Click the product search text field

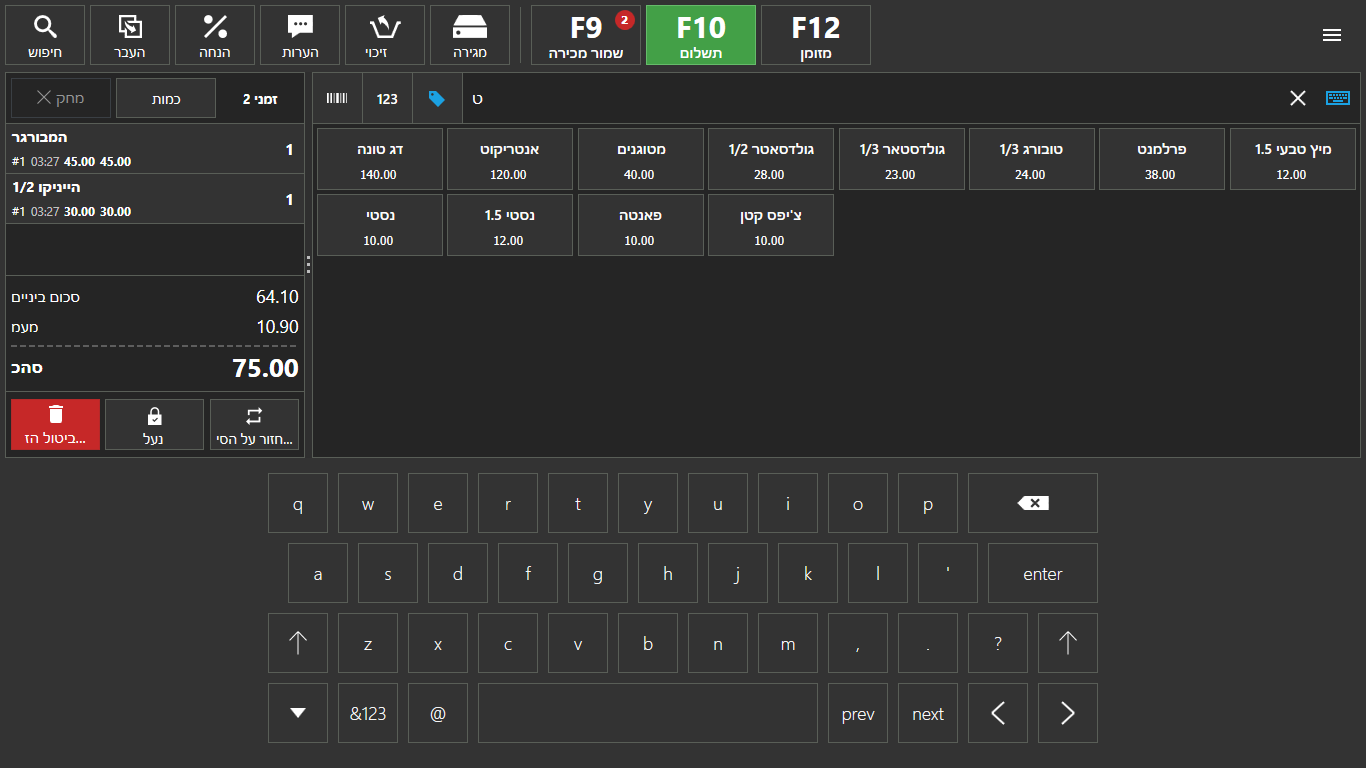pyautogui.click(x=870, y=98)
